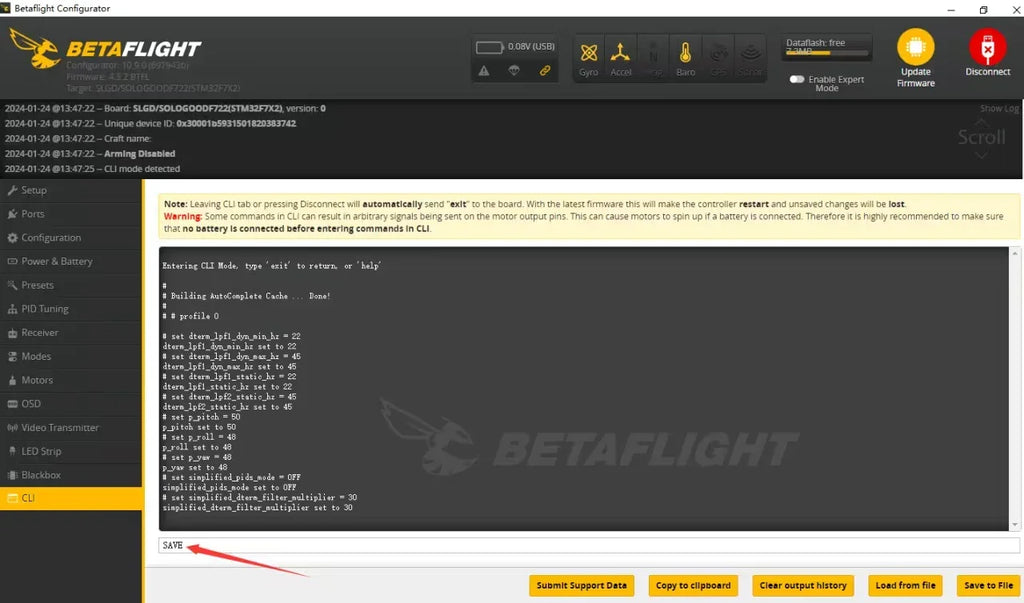Click the Update Firmware chip icon

click(915, 48)
